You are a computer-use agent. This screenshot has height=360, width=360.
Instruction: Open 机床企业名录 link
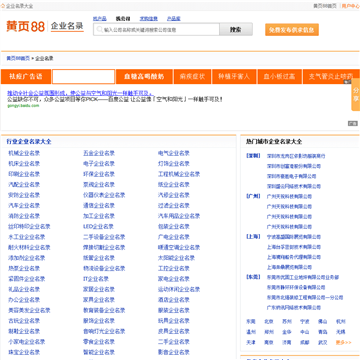tap(24, 164)
